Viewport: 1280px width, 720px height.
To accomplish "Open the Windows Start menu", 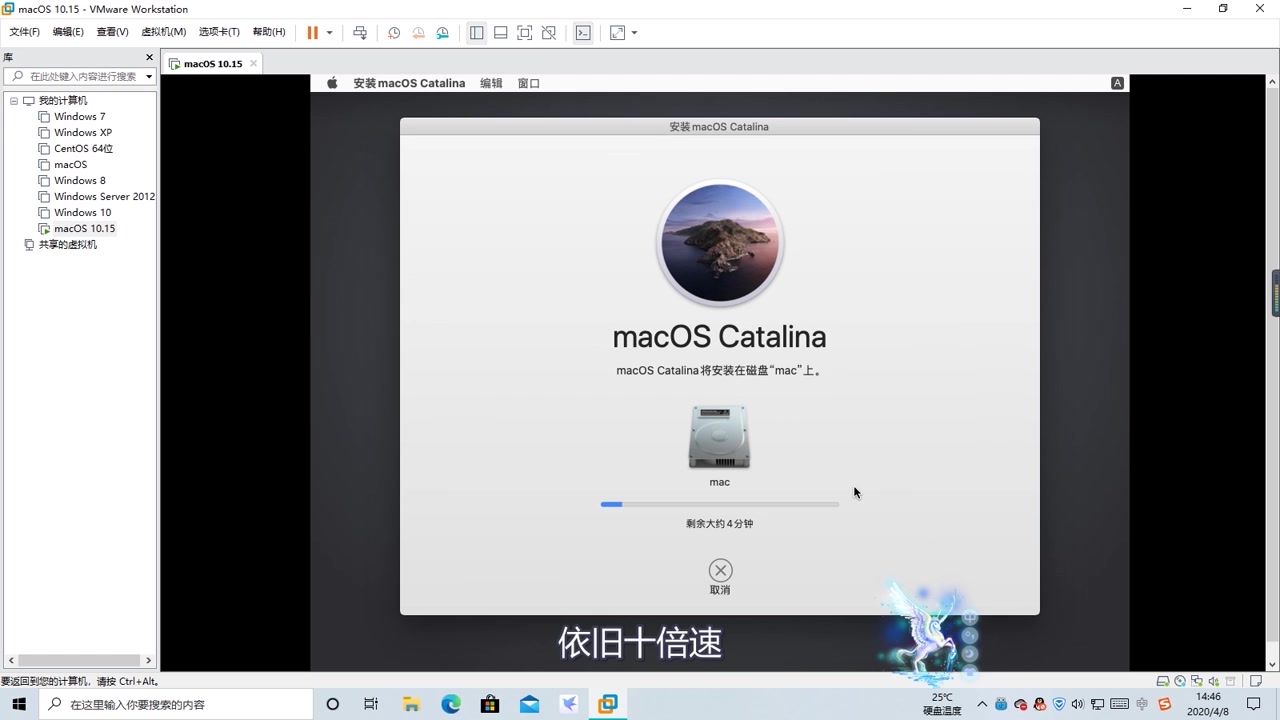I will click(18, 704).
